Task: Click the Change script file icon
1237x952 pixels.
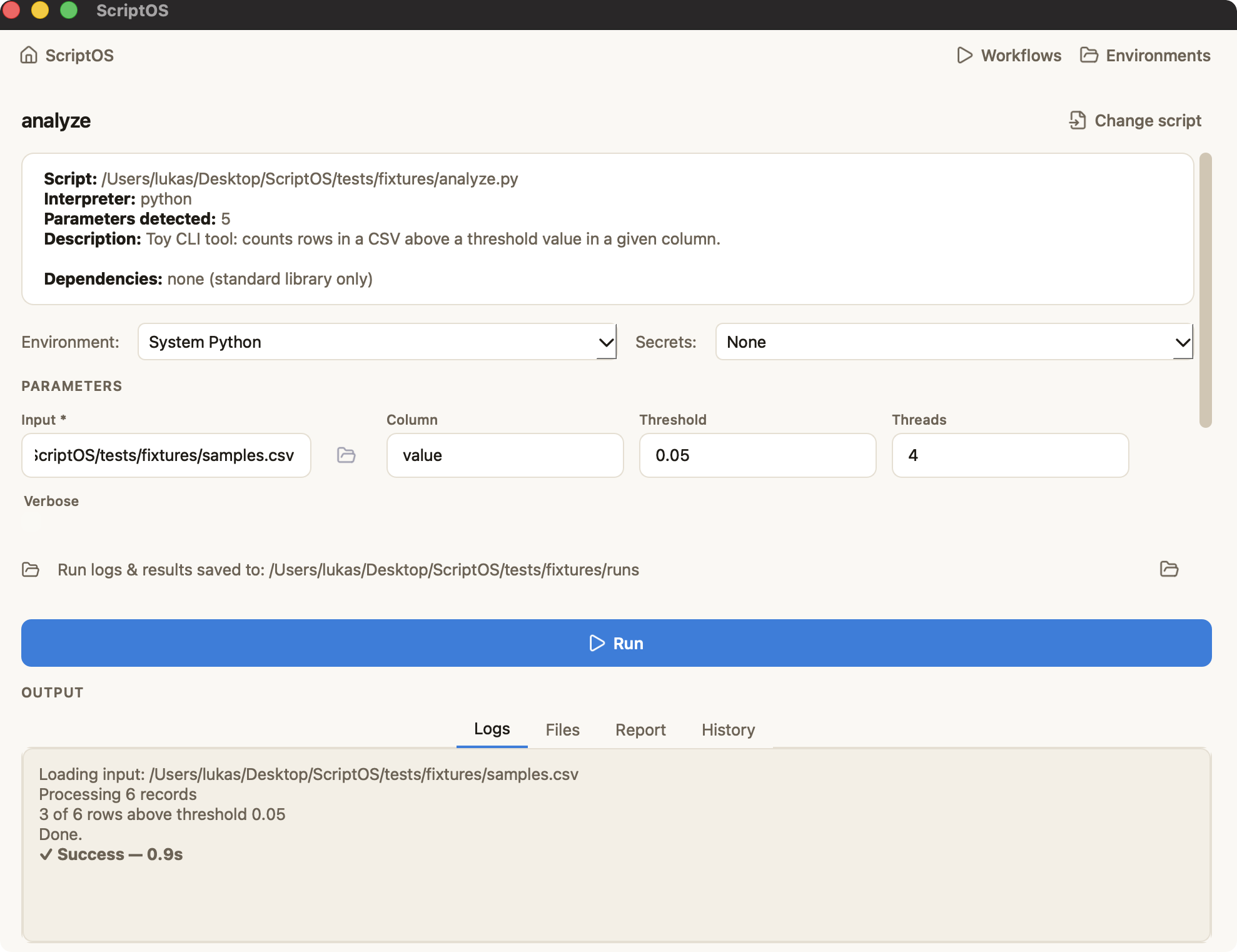Action: (1078, 120)
